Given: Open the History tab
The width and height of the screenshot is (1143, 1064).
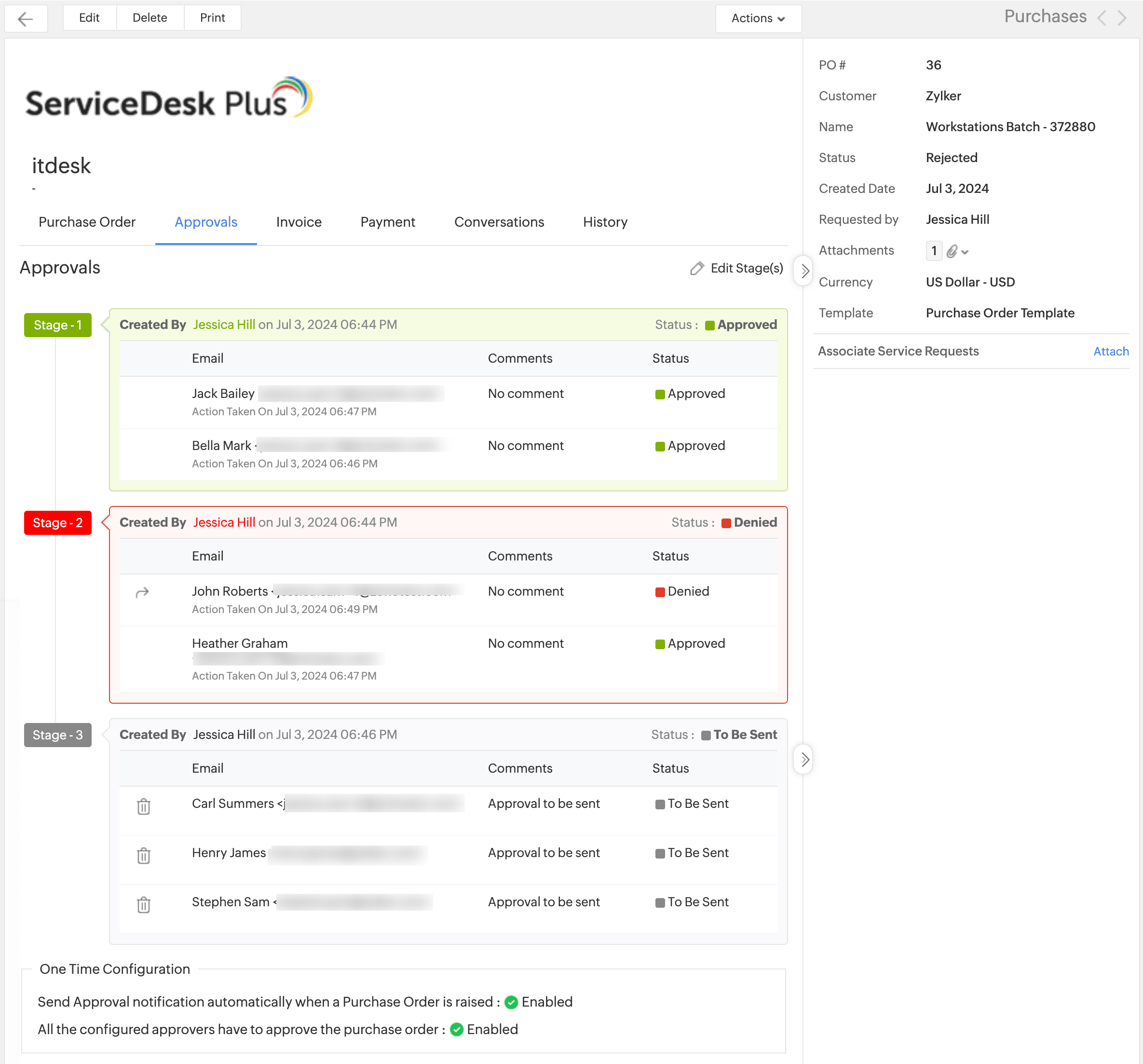Looking at the screenshot, I should [605, 222].
